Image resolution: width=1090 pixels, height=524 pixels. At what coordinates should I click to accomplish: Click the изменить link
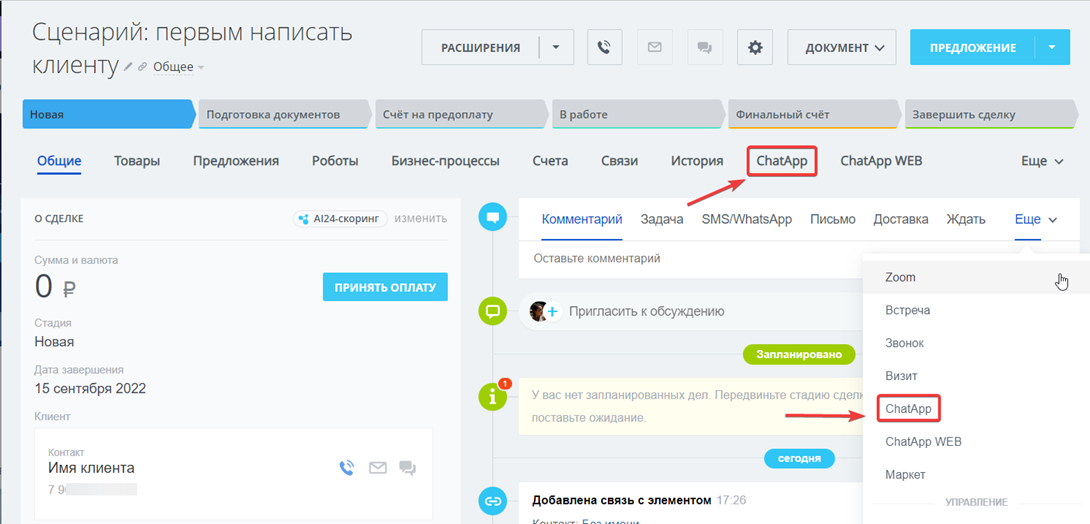[x=420, y=218]
